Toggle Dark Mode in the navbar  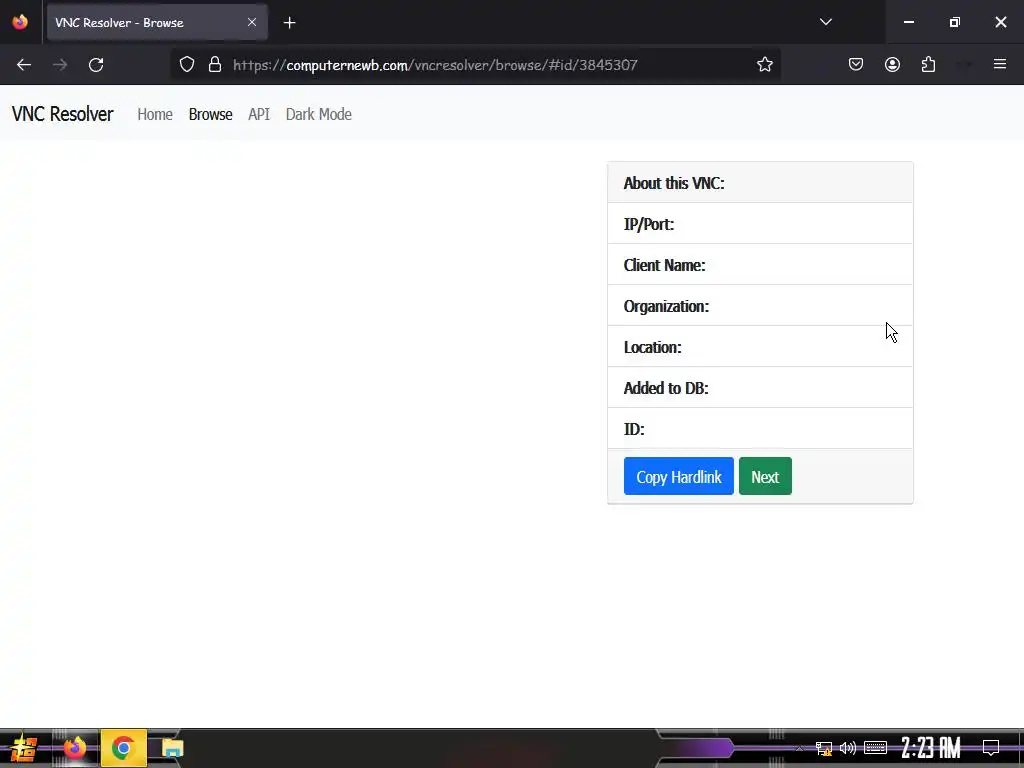point(319,114)
